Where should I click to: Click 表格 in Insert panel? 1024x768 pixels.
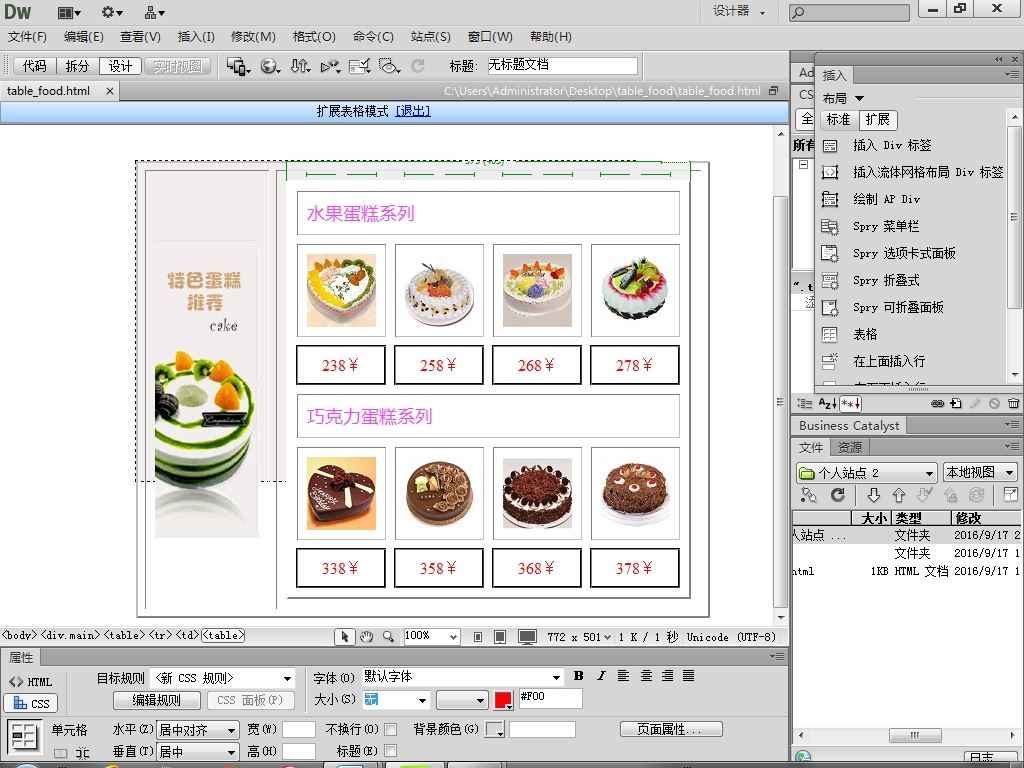click(x=865, y=334)
